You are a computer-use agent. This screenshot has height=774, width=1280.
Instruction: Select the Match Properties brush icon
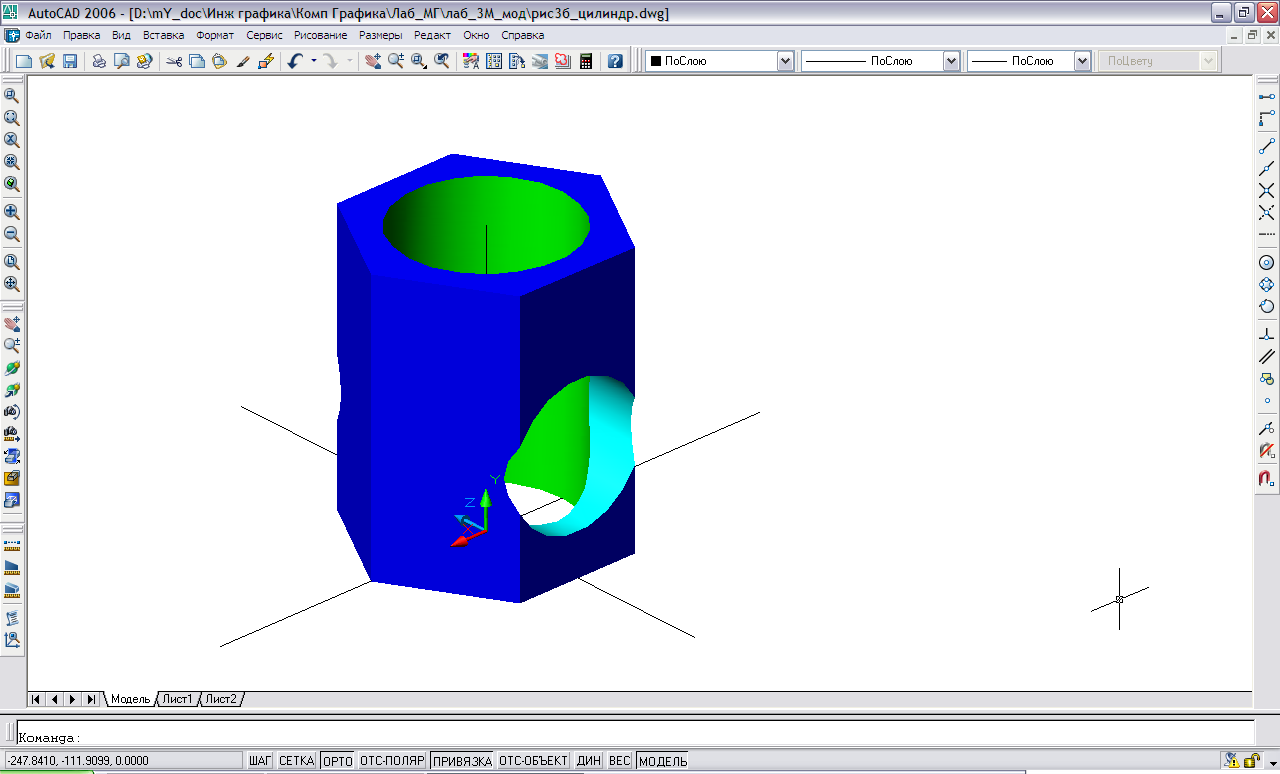(243, 61)
